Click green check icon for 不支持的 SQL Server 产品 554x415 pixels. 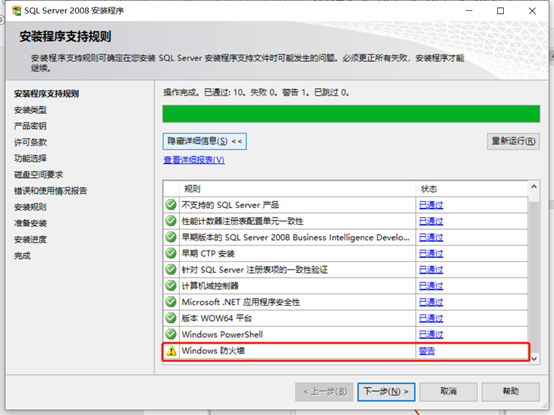tap(171, 204)
